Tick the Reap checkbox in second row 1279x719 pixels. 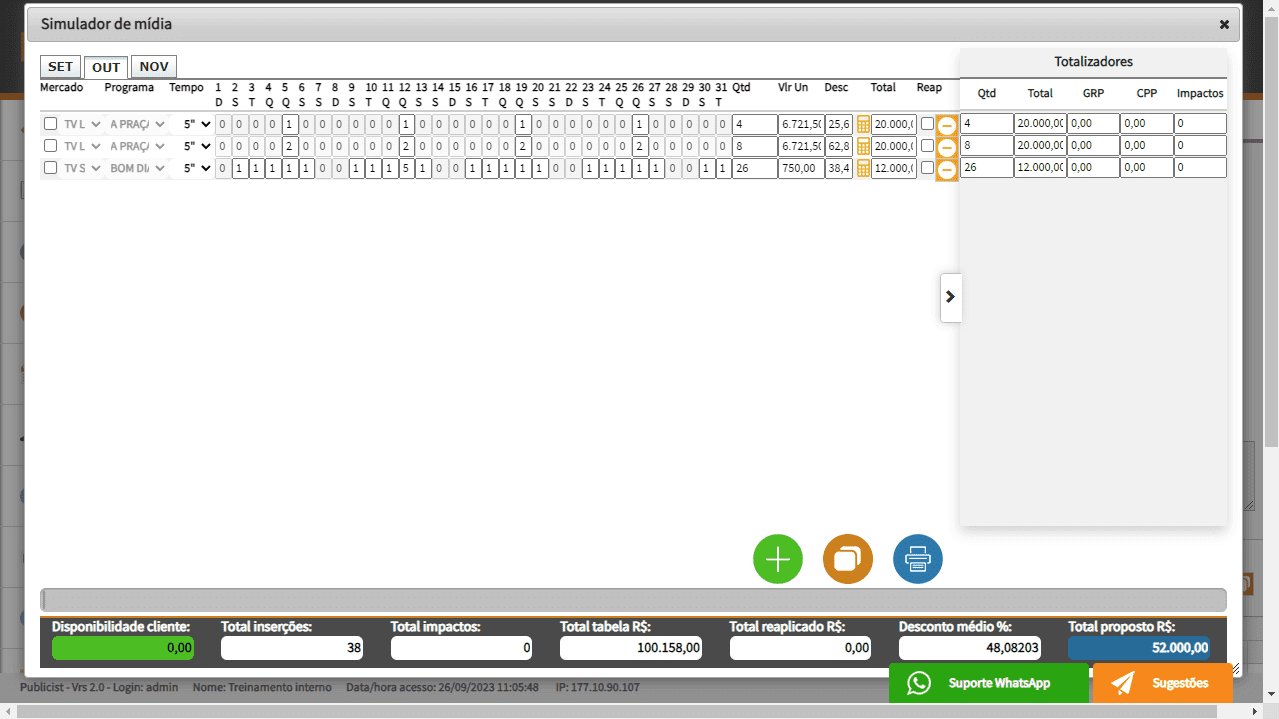point(927,146)
